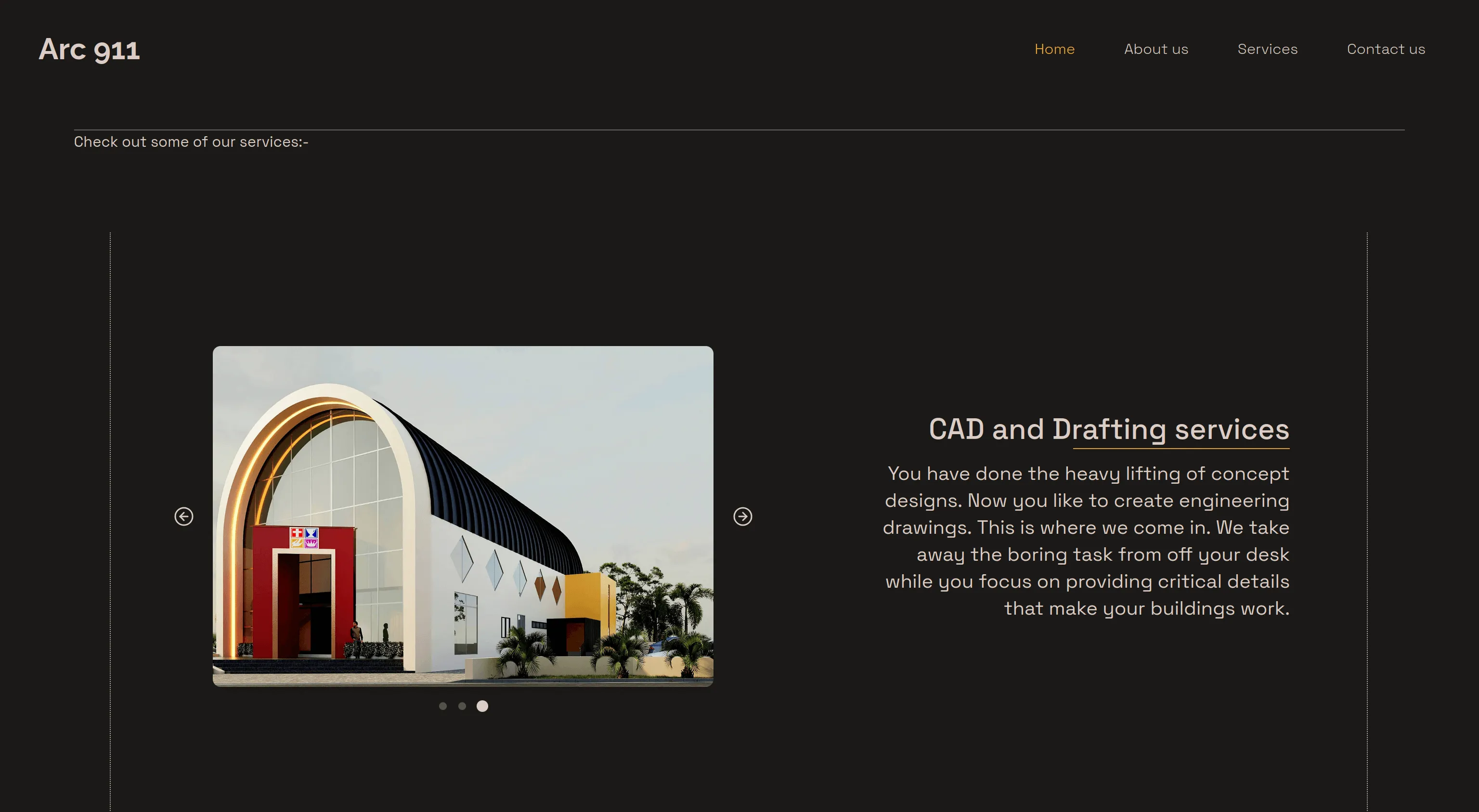Click the next slide right arrow icon
The width and height of the screenshot is (1479, 812).
(742, 516)
